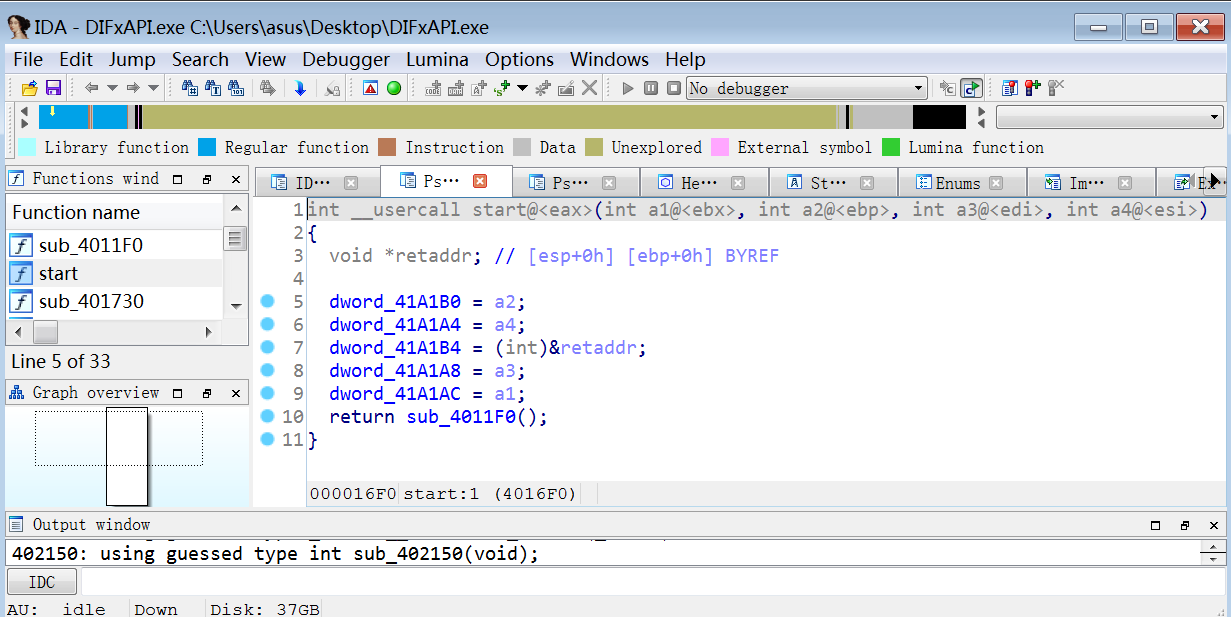Click the asterisk array icon
1231x617 pixels.
point(543,88)
